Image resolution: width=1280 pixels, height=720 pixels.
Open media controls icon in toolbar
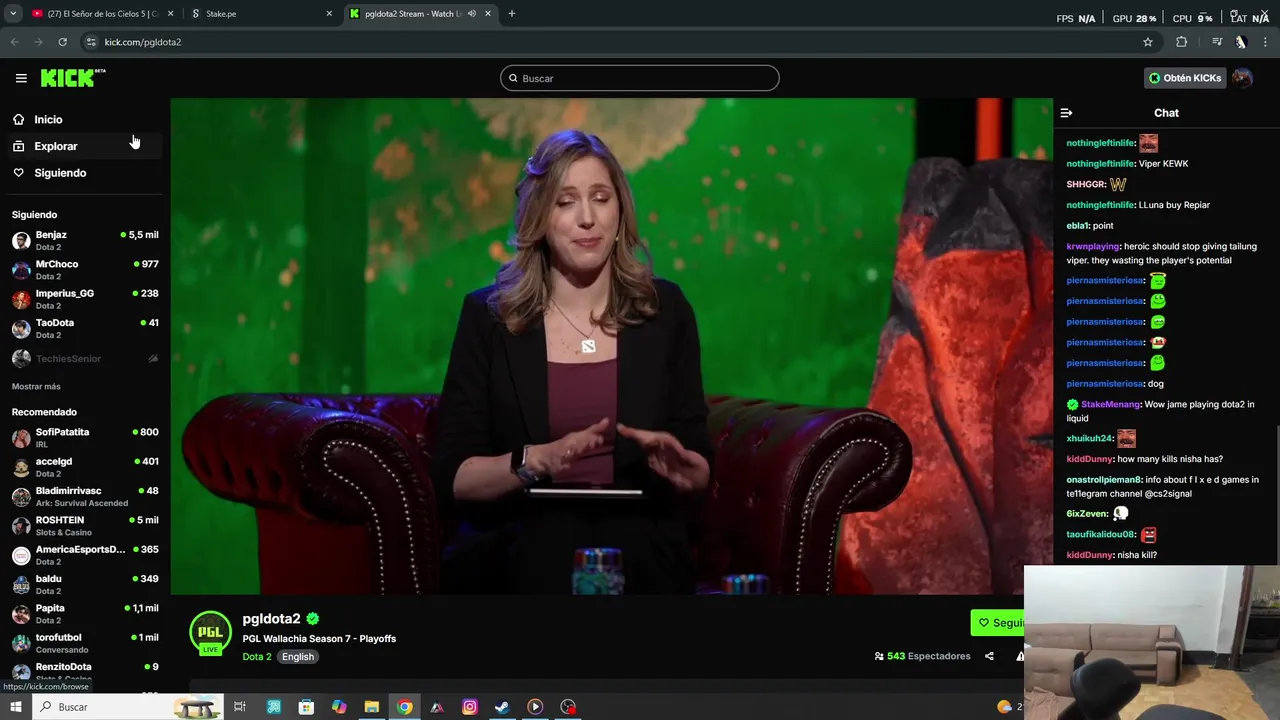[1217, 42]
